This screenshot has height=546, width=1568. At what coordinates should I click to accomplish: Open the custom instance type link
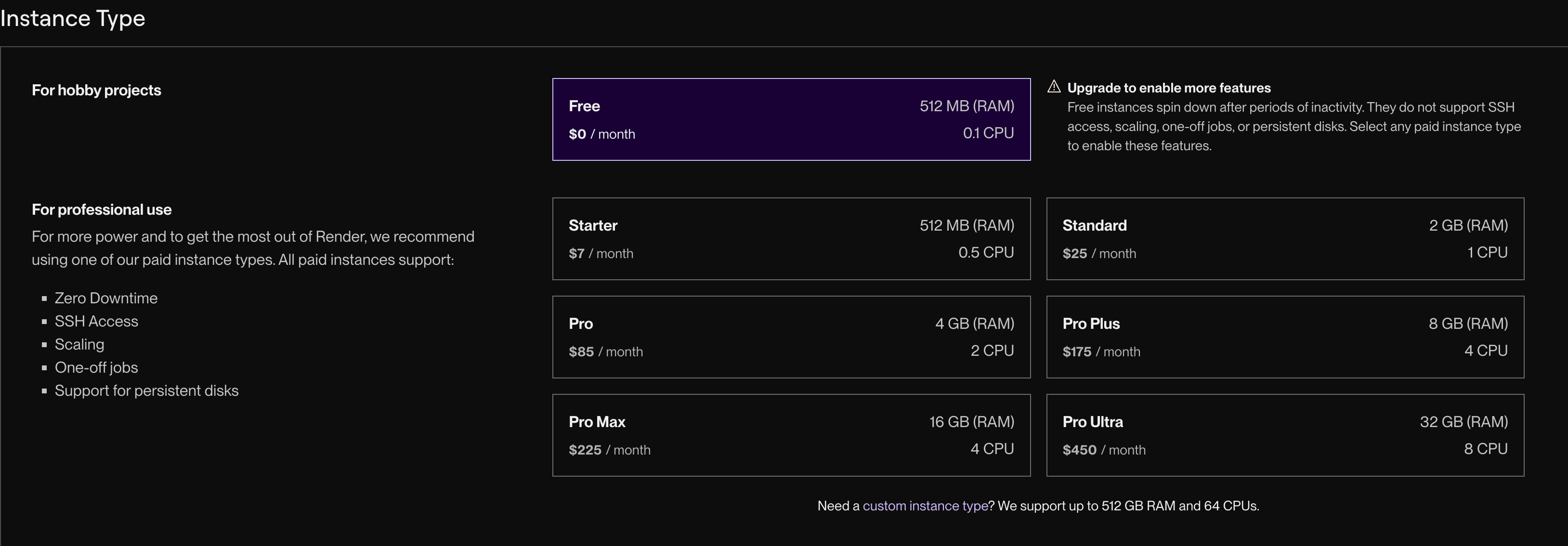[x=925, y=506]
